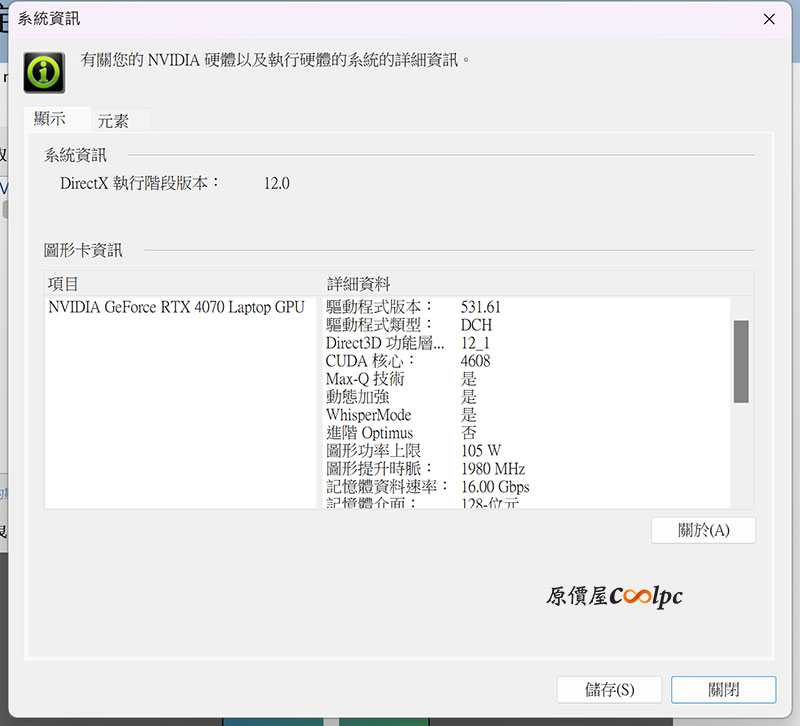Select the Direct3D 功能層 row label

(385, 343)
